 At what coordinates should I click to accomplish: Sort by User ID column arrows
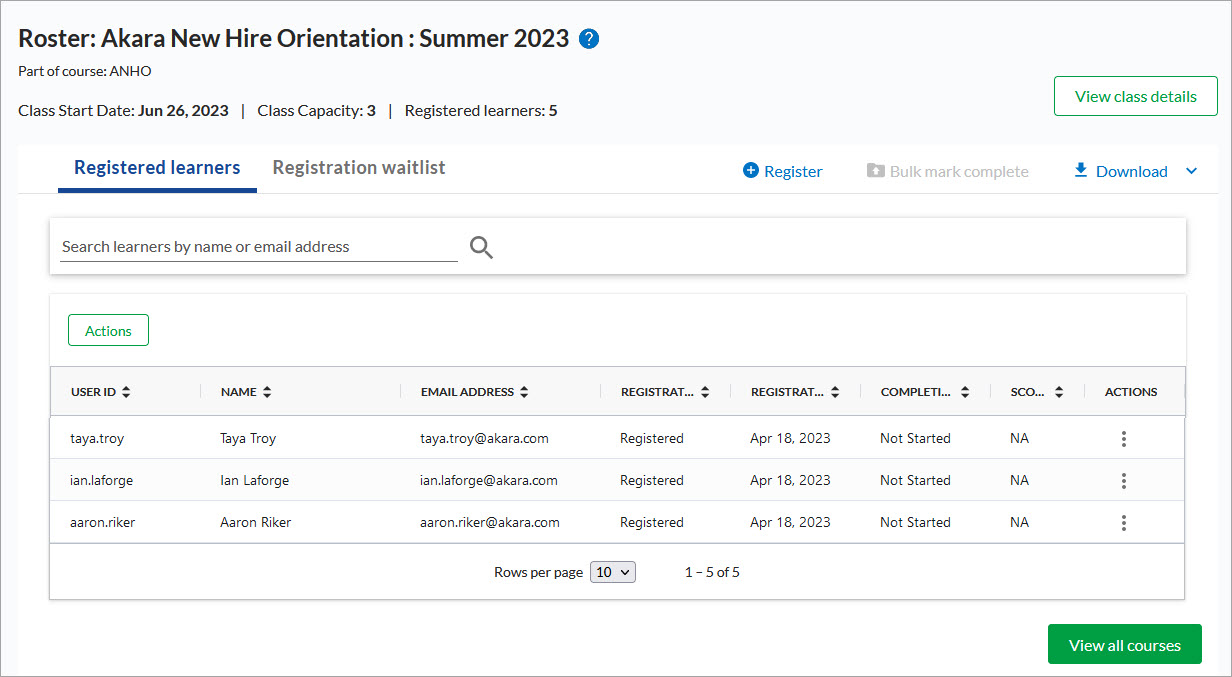click(x=127, y=393)
